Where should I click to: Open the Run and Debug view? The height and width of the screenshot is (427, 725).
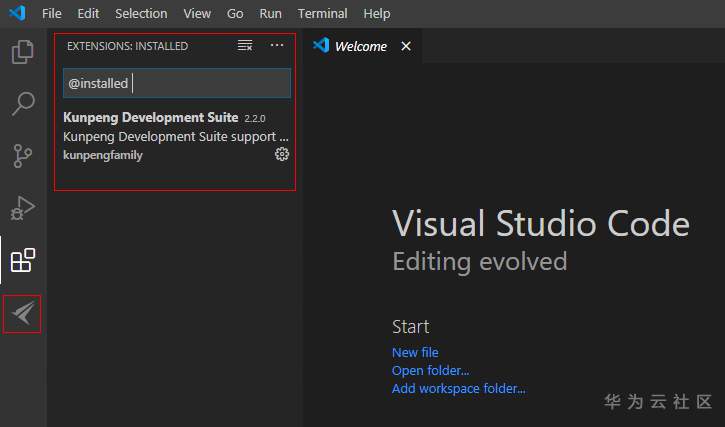[x=22, y=208]
